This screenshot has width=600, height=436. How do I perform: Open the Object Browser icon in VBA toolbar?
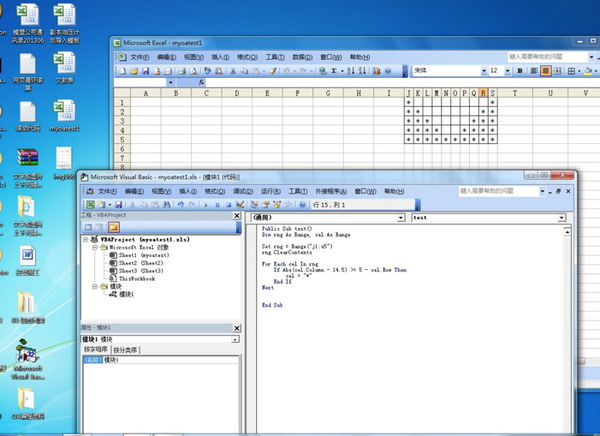coord(277,205)
